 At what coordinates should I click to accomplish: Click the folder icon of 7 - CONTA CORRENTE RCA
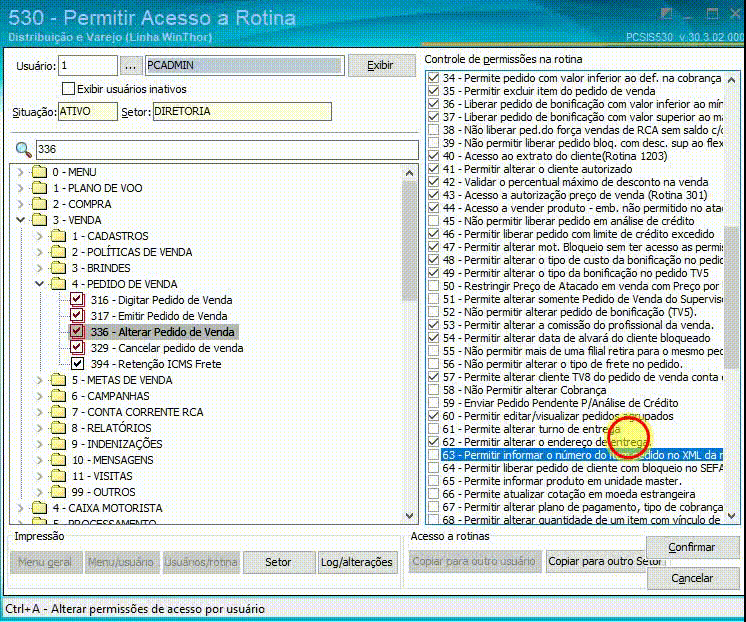click(58, 412)
